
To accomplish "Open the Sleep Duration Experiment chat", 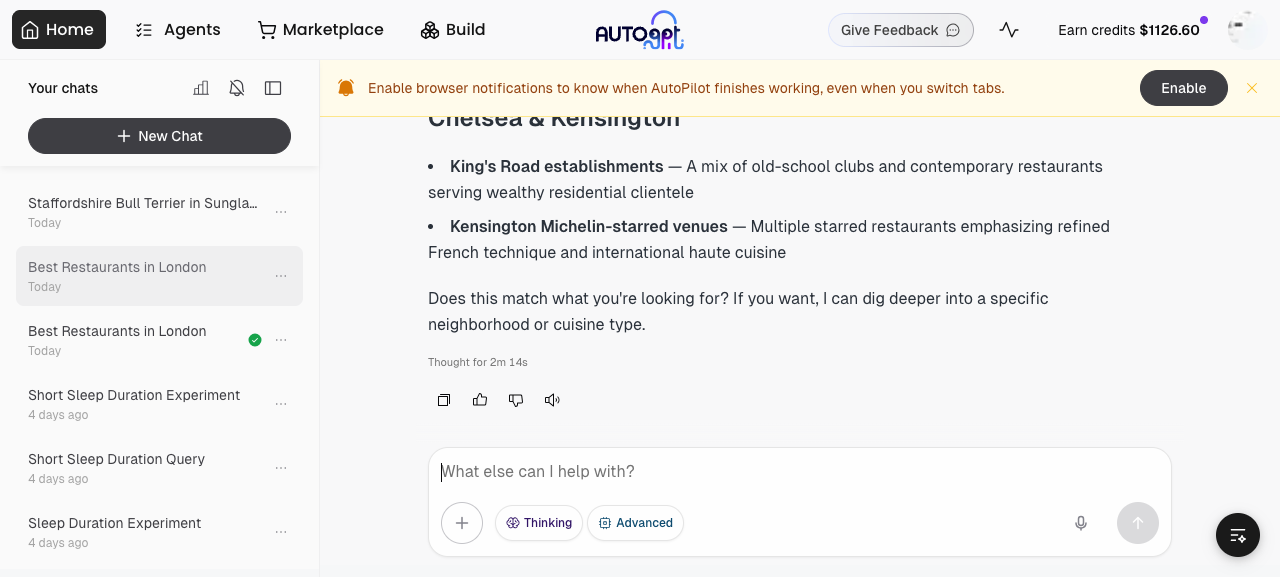I will click(x=143, y=532).
